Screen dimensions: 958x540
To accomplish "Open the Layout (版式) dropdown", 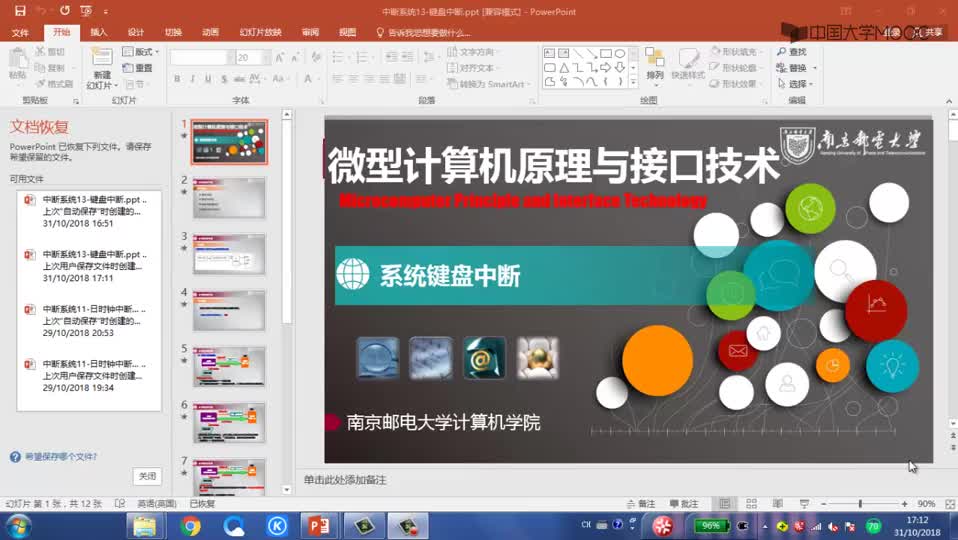I will tap(141, 52).
